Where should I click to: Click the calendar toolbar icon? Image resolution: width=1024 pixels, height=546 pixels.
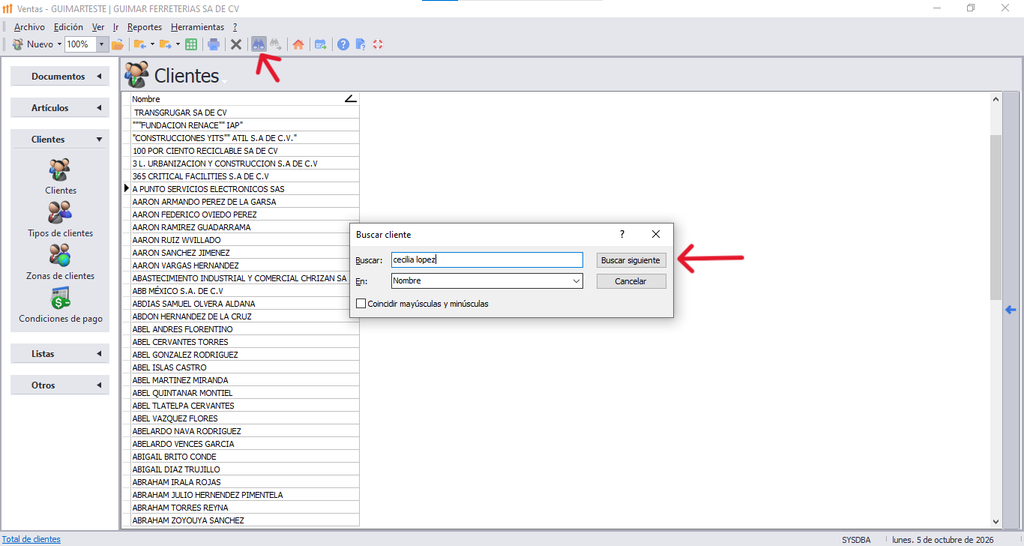click(x=321, y=44)
